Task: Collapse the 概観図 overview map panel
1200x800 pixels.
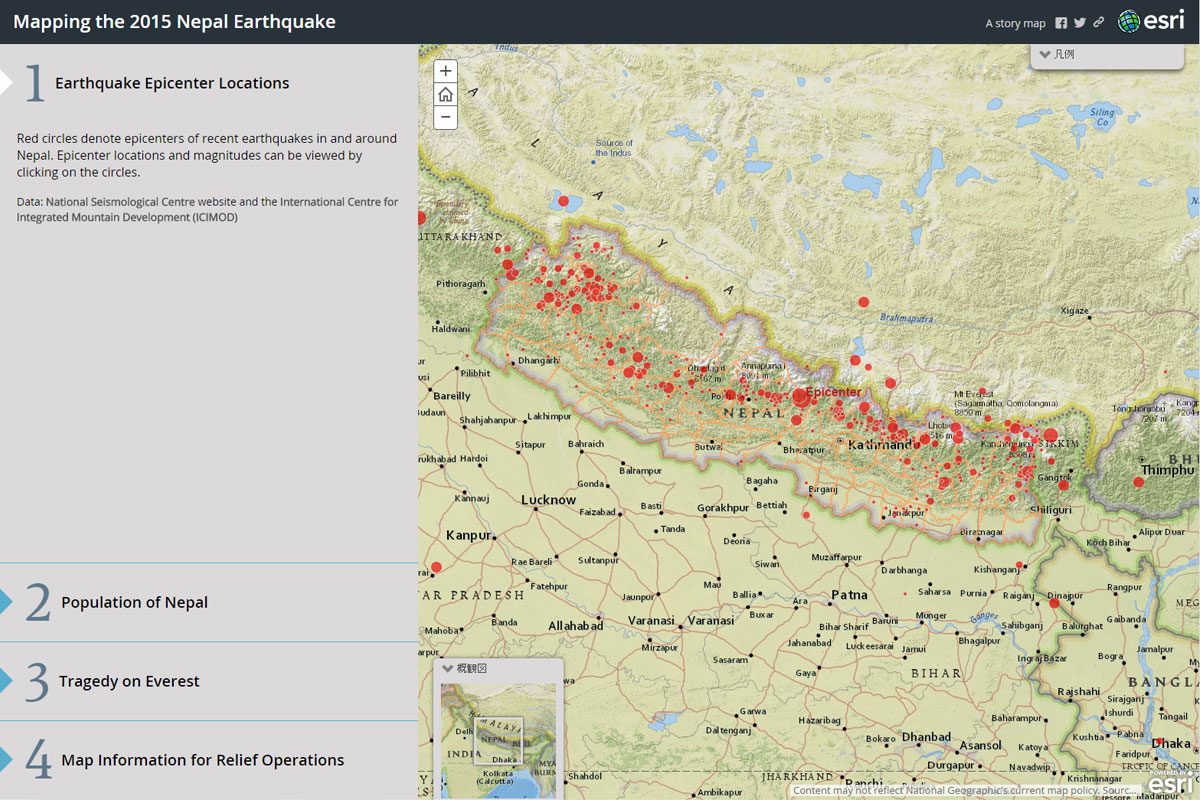Action: [448, 668]
